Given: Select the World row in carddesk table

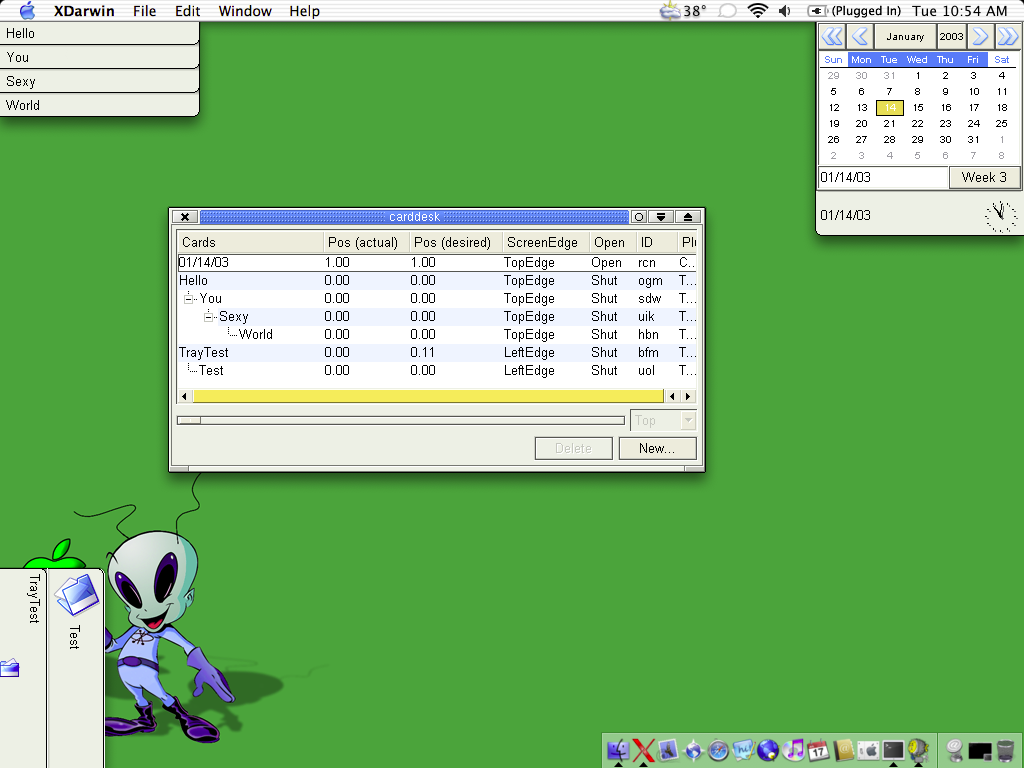Looking at the screenshot, I should click(x=436, y=334).
